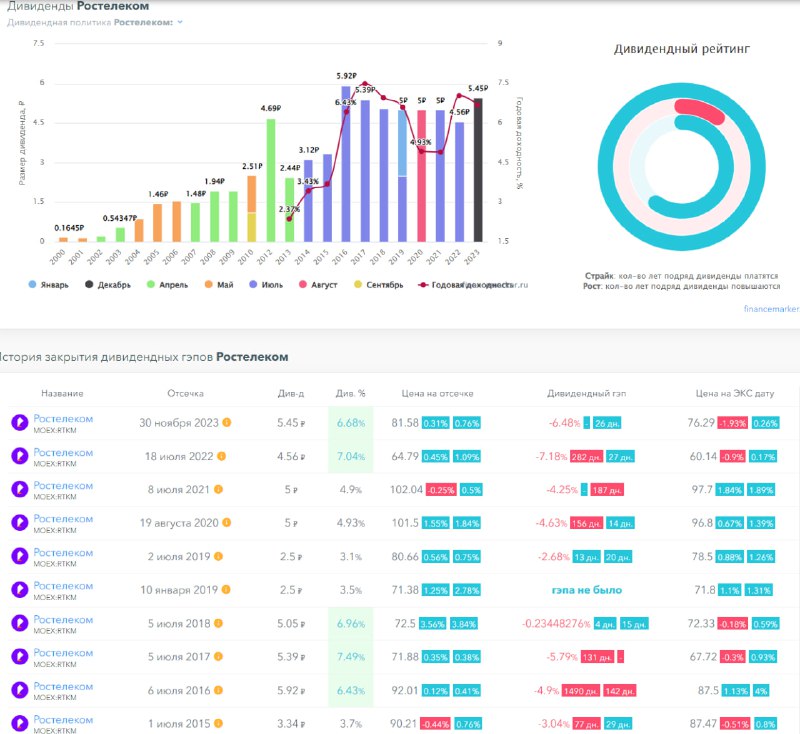
Task: Toggle the Август legend series
Action: pyautogui.click(x=318, y=285)
